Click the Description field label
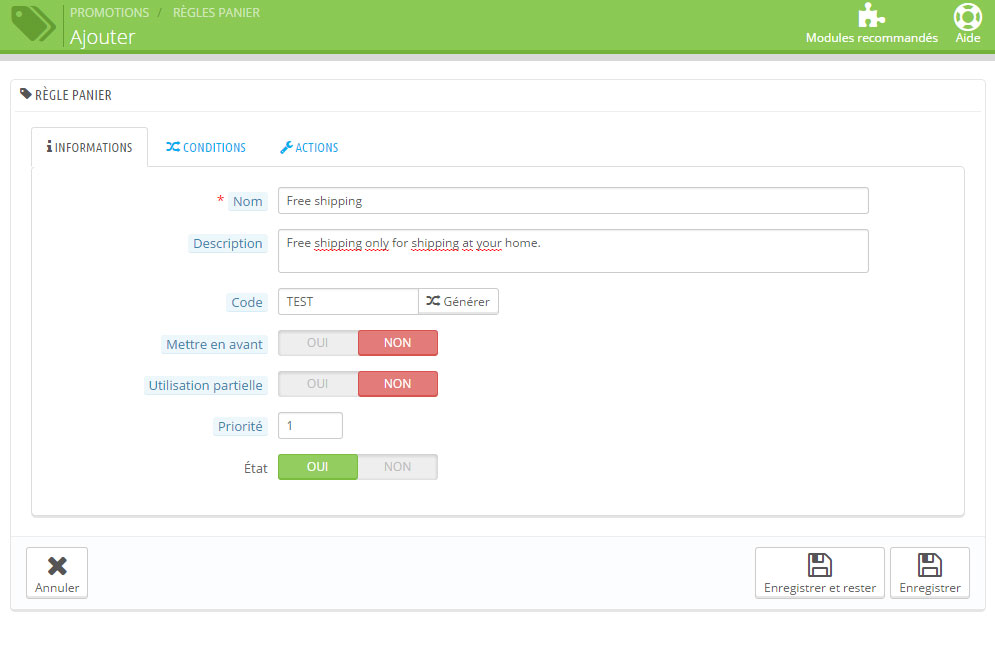Screen dimensions: 995x656 click(x=228, y=244)
